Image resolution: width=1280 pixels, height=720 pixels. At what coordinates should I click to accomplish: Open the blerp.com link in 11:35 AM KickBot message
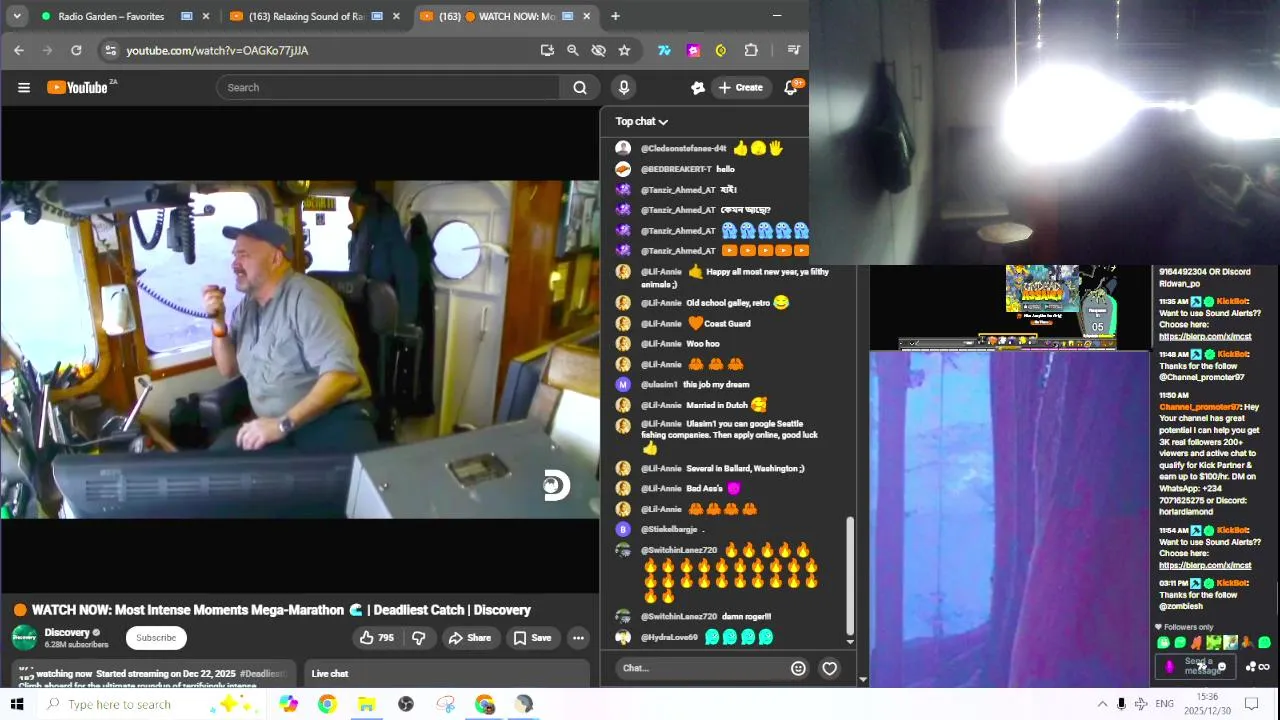point(1205,336)
